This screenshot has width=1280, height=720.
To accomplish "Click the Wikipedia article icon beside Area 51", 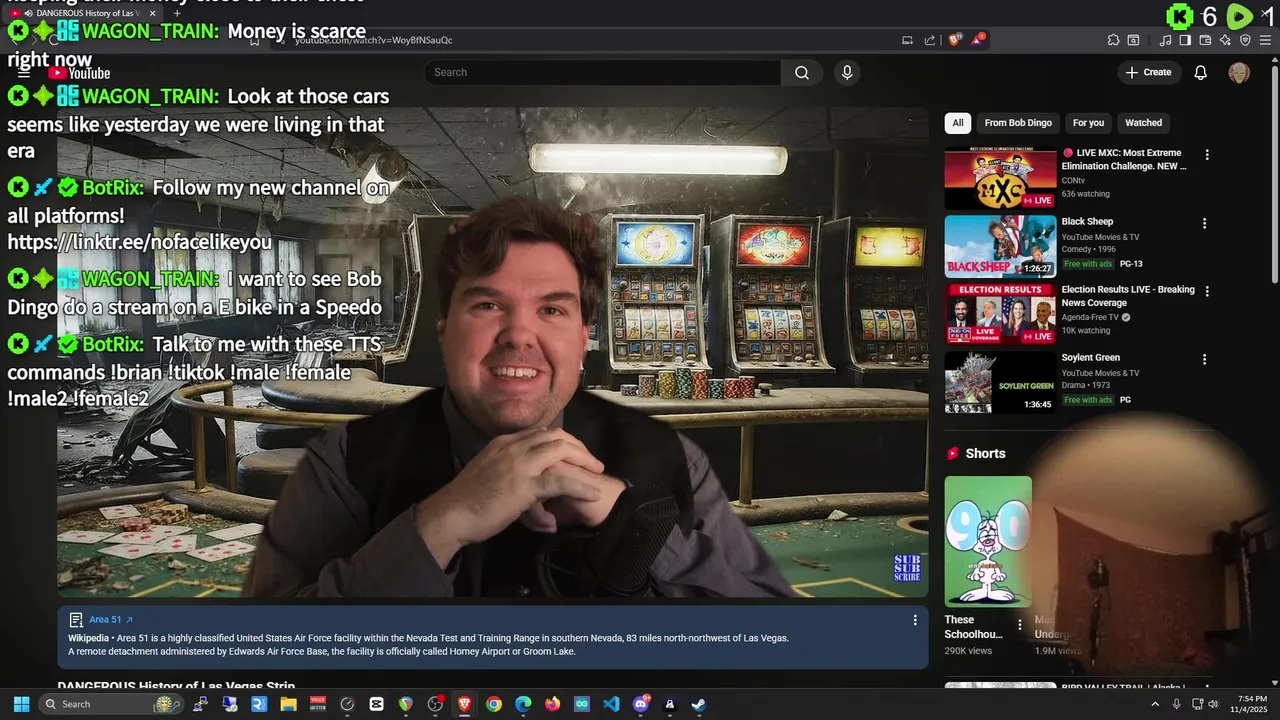I will coord(76,620).
